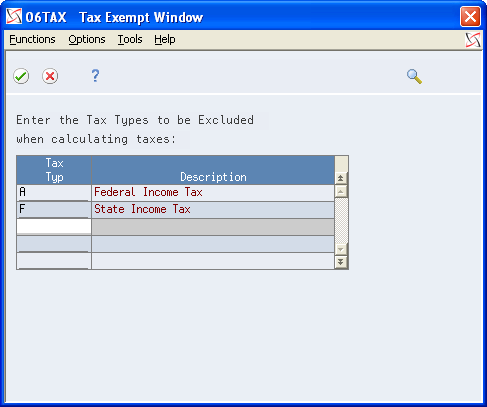Open the Help menu
This screenshot has width=487, height=407.
(165, 40)
